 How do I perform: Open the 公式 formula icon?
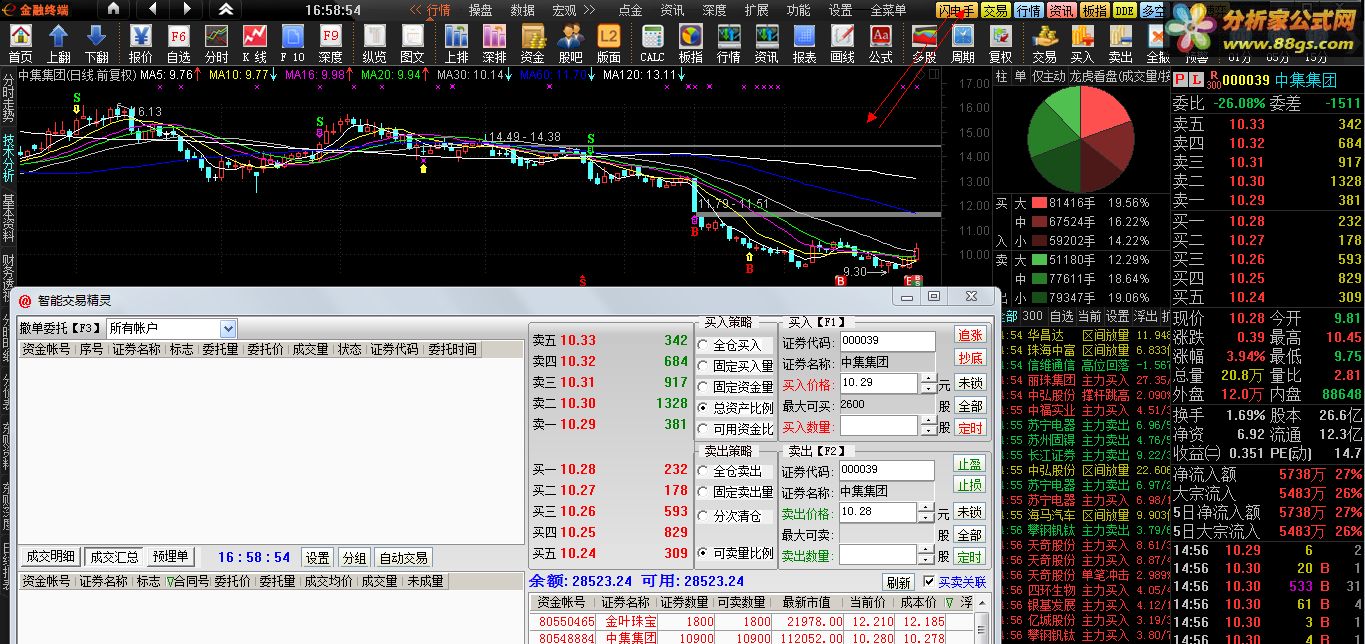click(880, 45)
